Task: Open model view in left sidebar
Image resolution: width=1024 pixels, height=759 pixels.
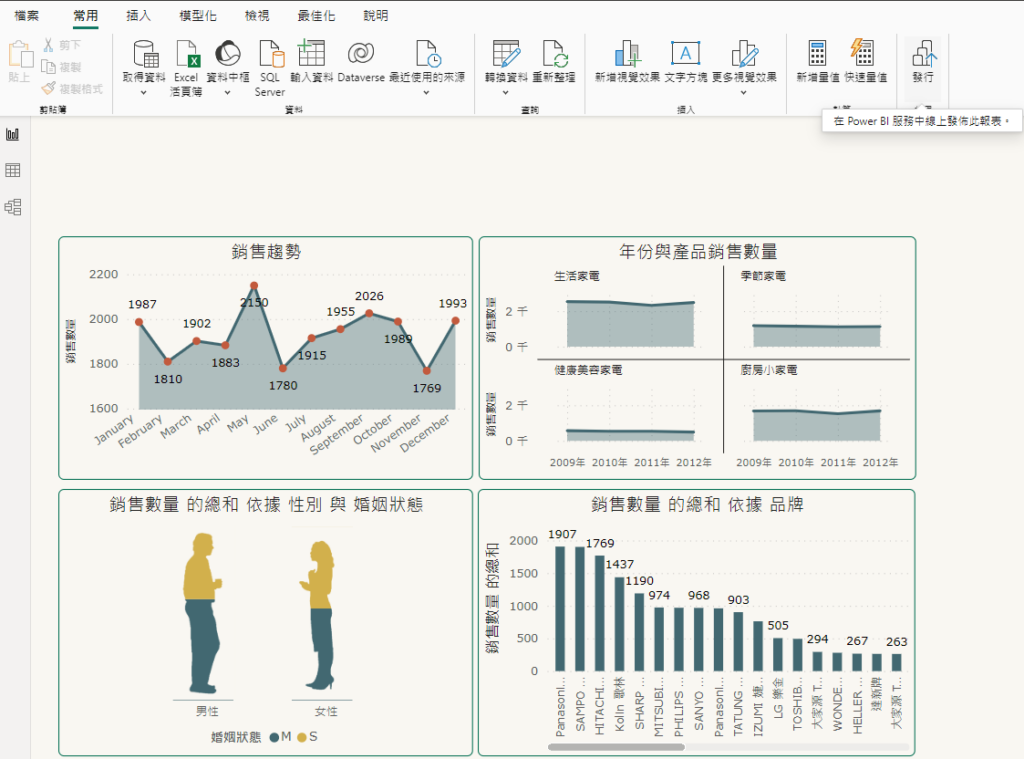Action: 13,207
